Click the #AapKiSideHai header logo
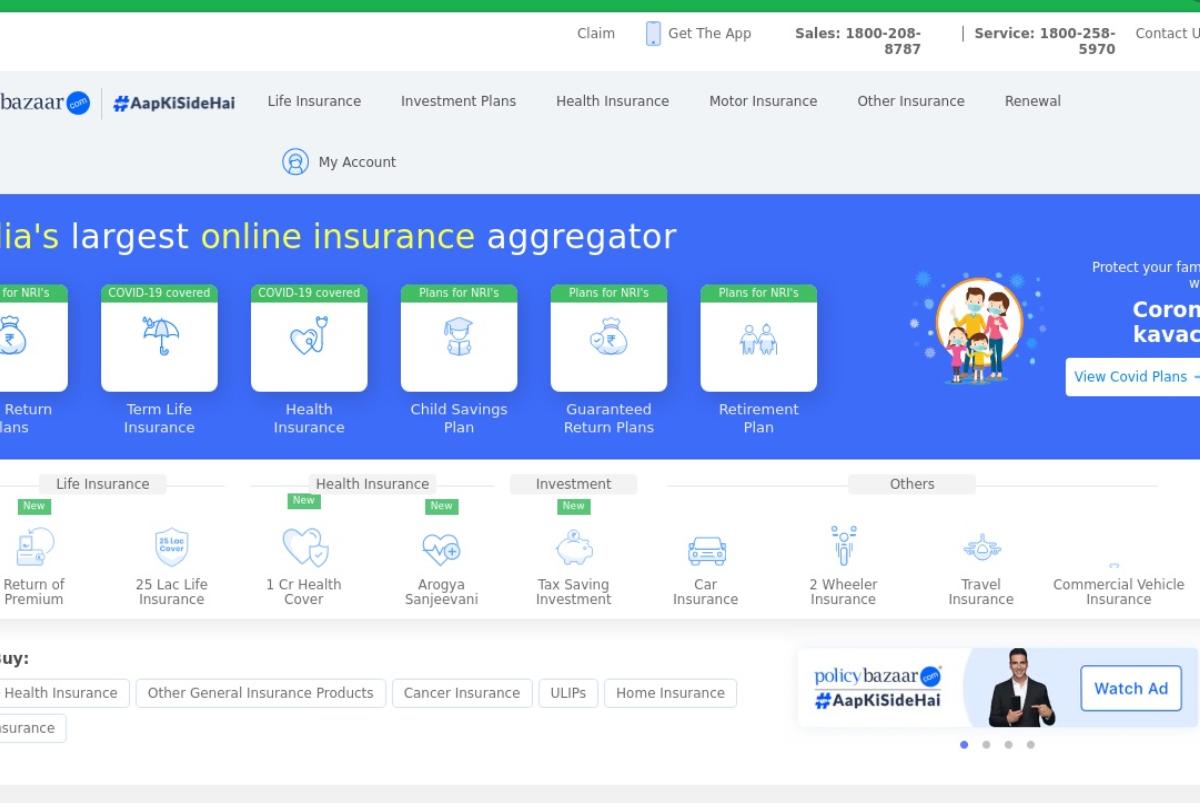This screenshot has height=803, width=1200. pos(174,102)
